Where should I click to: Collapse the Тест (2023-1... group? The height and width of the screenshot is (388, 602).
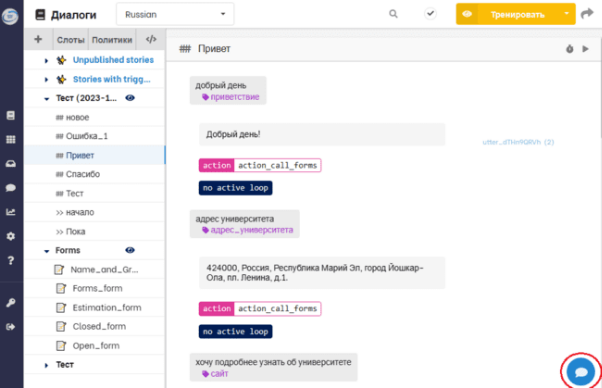46,99
